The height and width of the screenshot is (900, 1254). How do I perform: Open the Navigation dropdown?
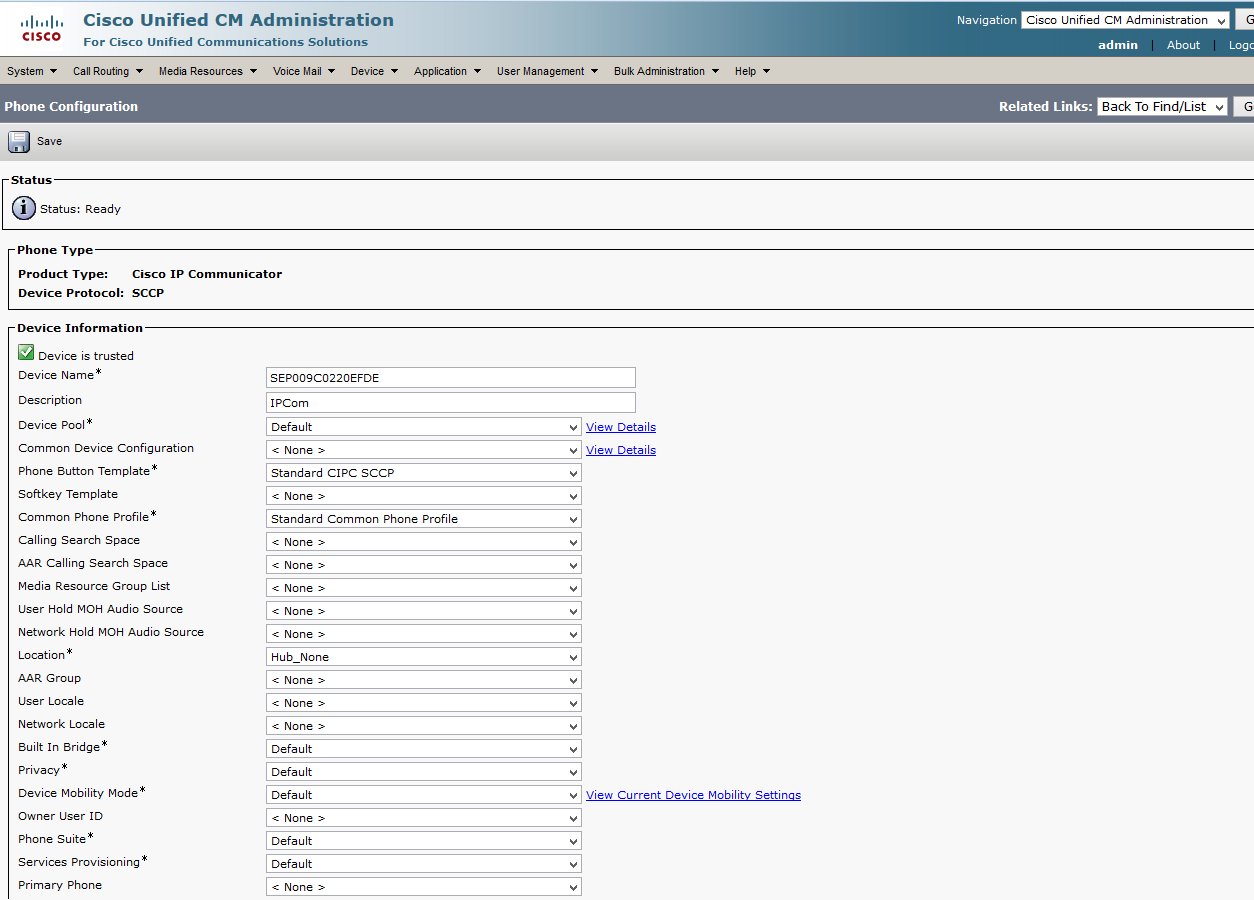[1126, 20]
